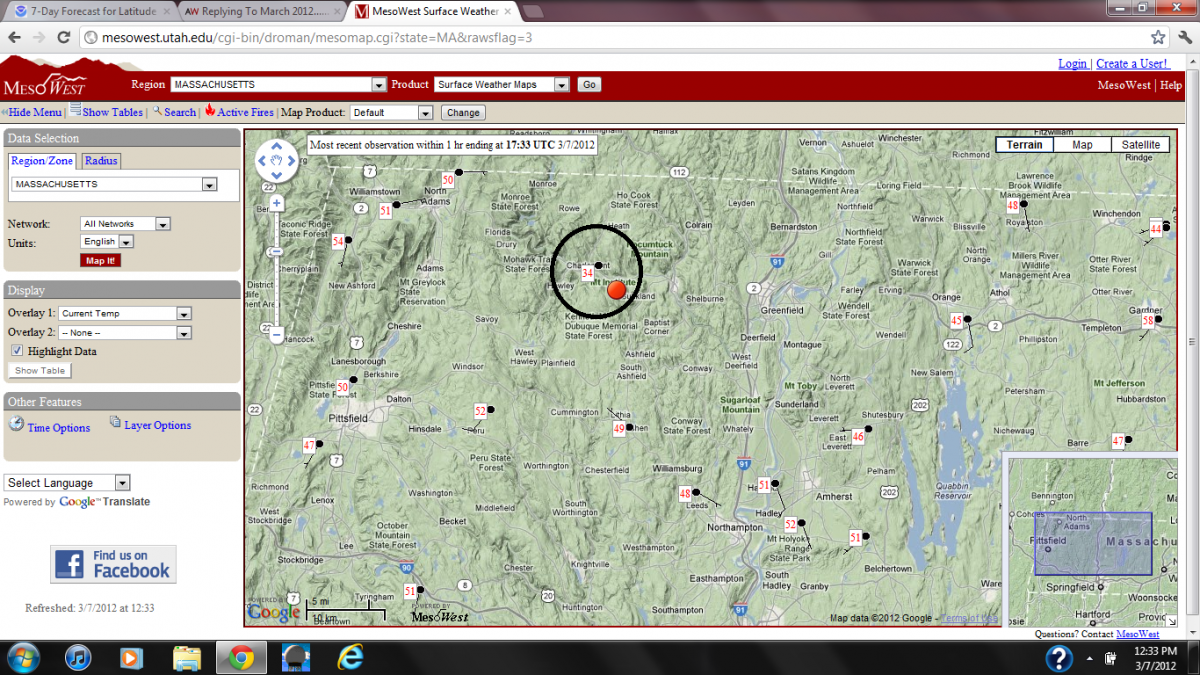Open the Network dropdown

[x=125, y=224]
